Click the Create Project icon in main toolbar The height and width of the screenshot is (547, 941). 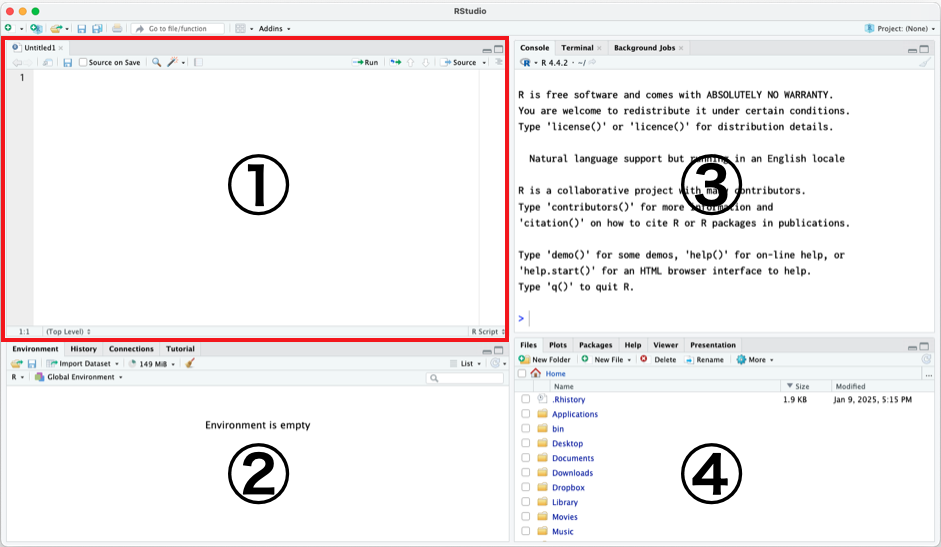click(36, 28)
